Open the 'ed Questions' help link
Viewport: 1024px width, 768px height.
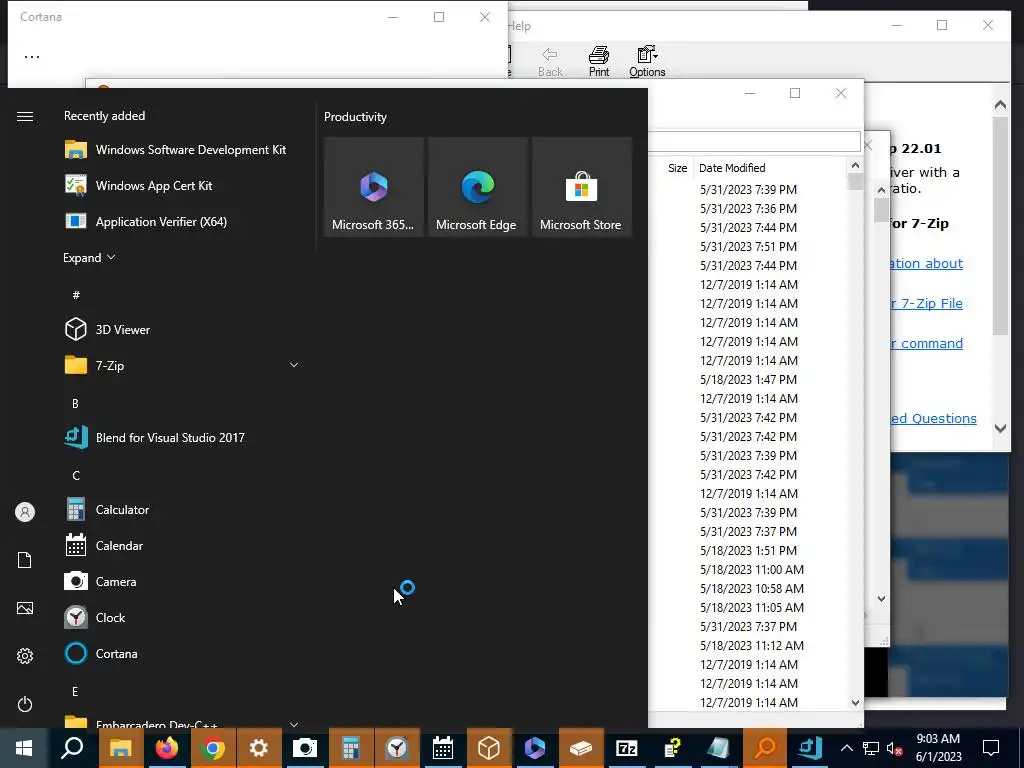934,419
